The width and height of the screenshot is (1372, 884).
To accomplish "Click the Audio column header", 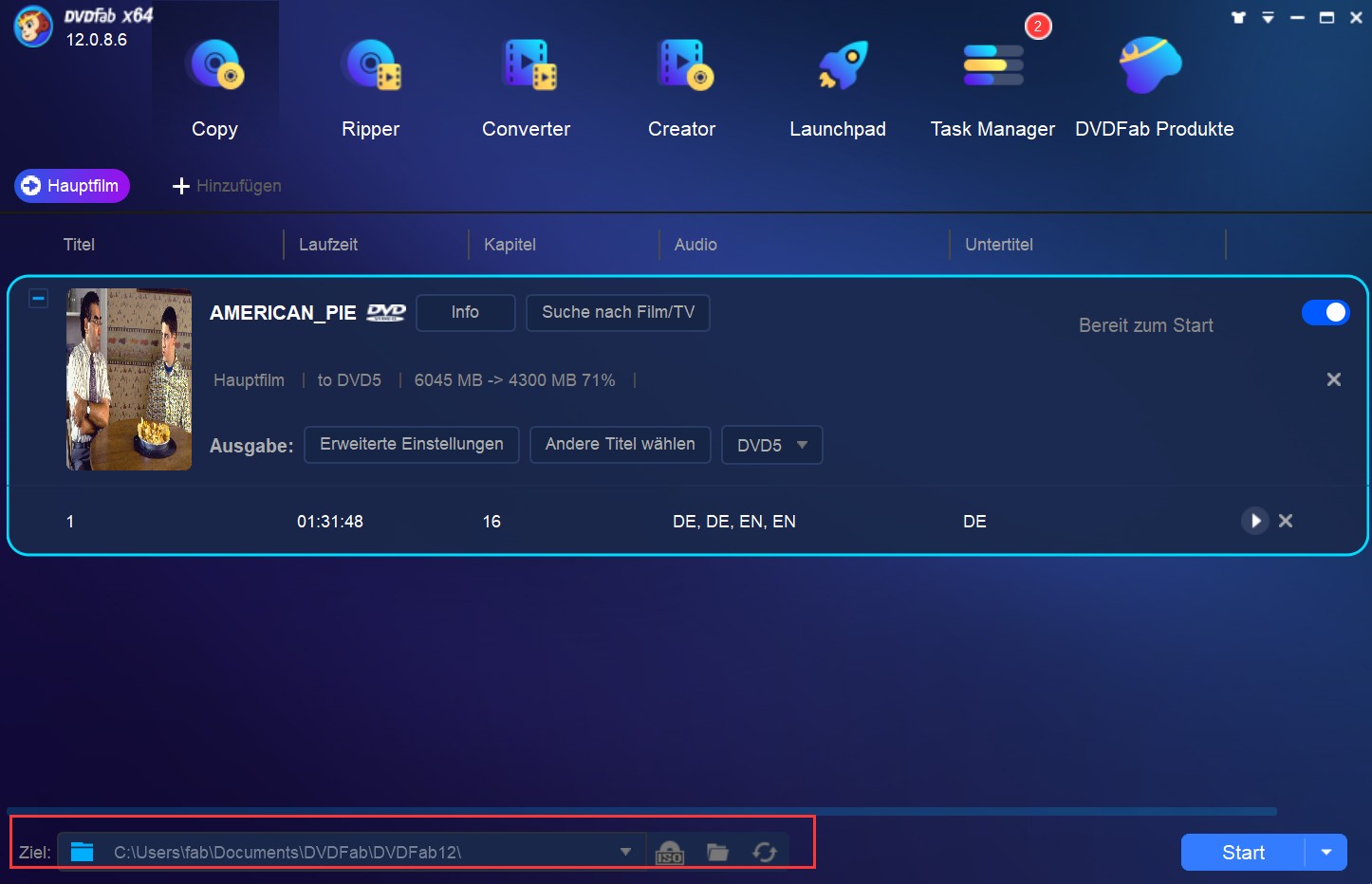I will 695,245.
